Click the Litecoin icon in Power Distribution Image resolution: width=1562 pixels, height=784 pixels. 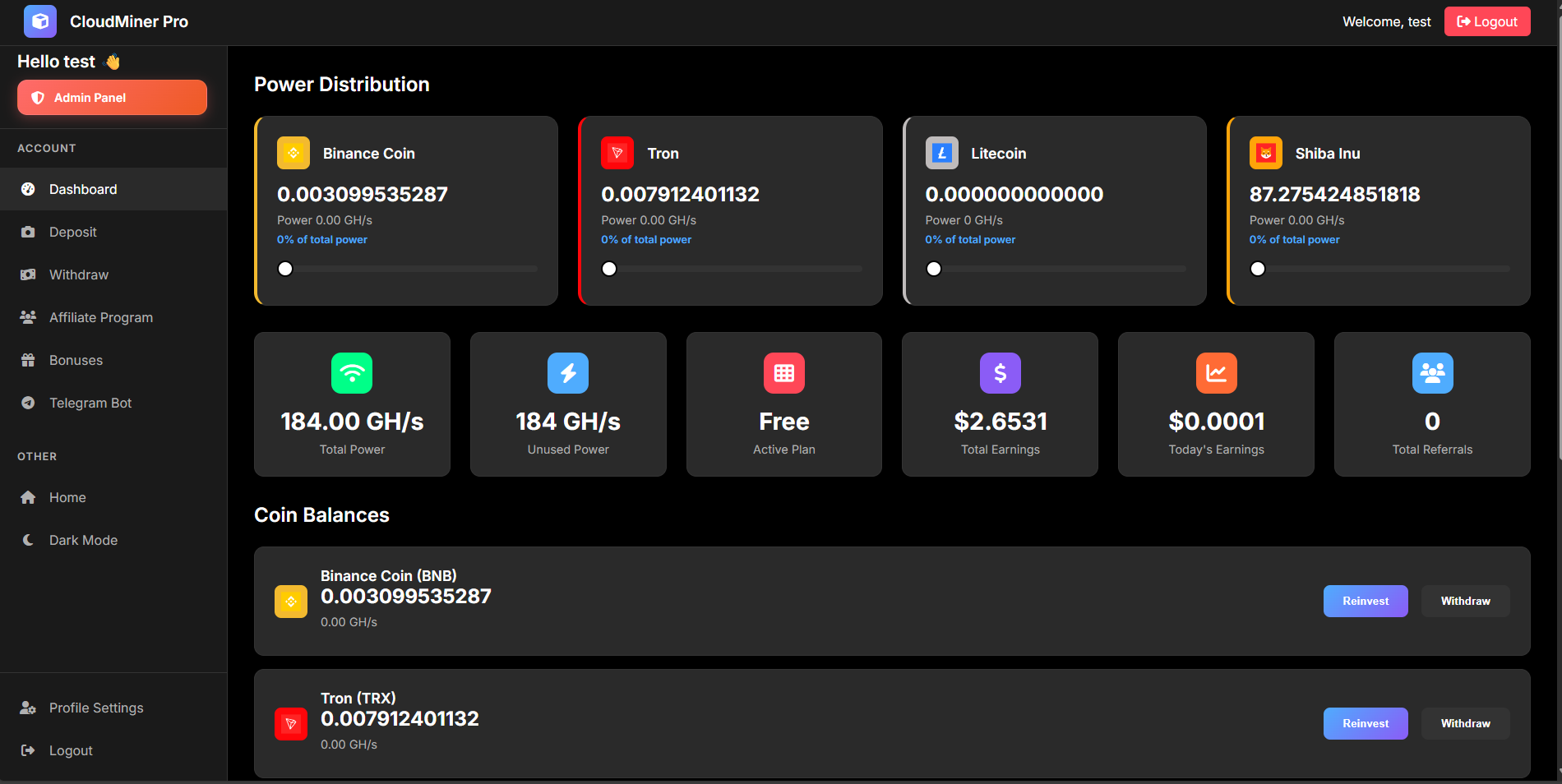pos(941,153)
